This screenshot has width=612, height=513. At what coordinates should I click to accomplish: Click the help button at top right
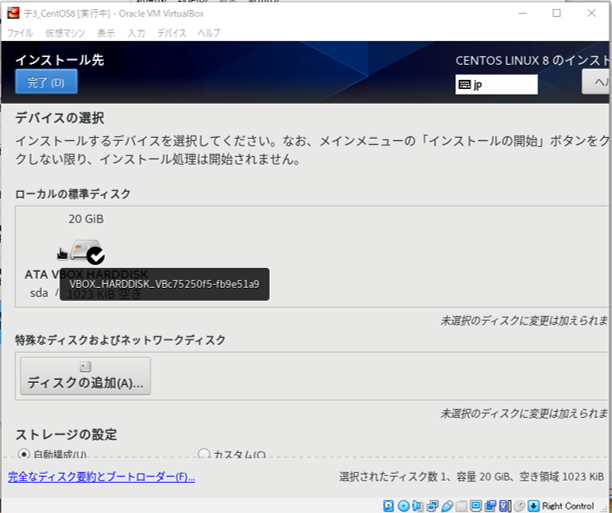(x=596, y=82)
